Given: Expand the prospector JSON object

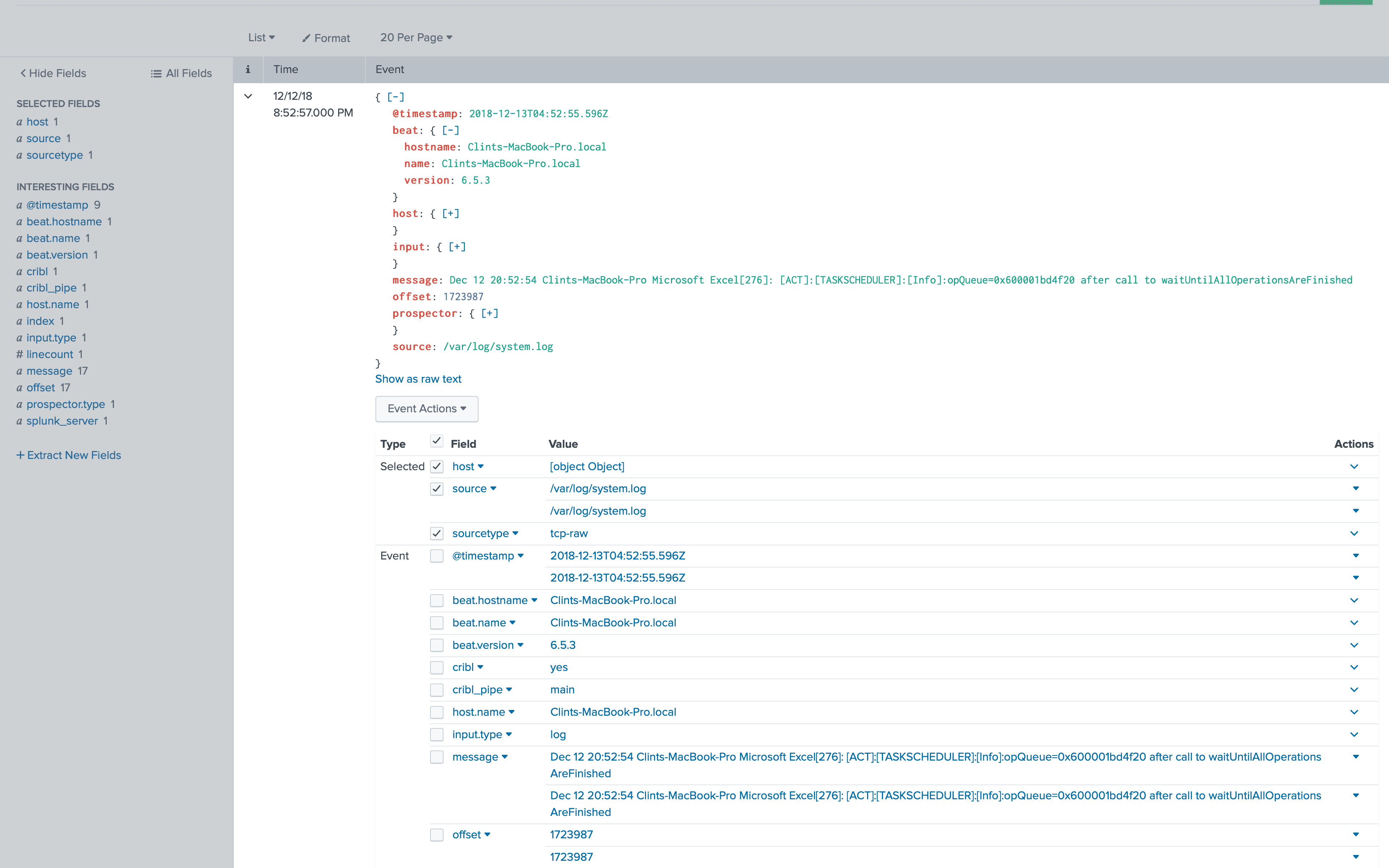Looking at the screenshot, I should pyautogui.click(x=490, y=314).
